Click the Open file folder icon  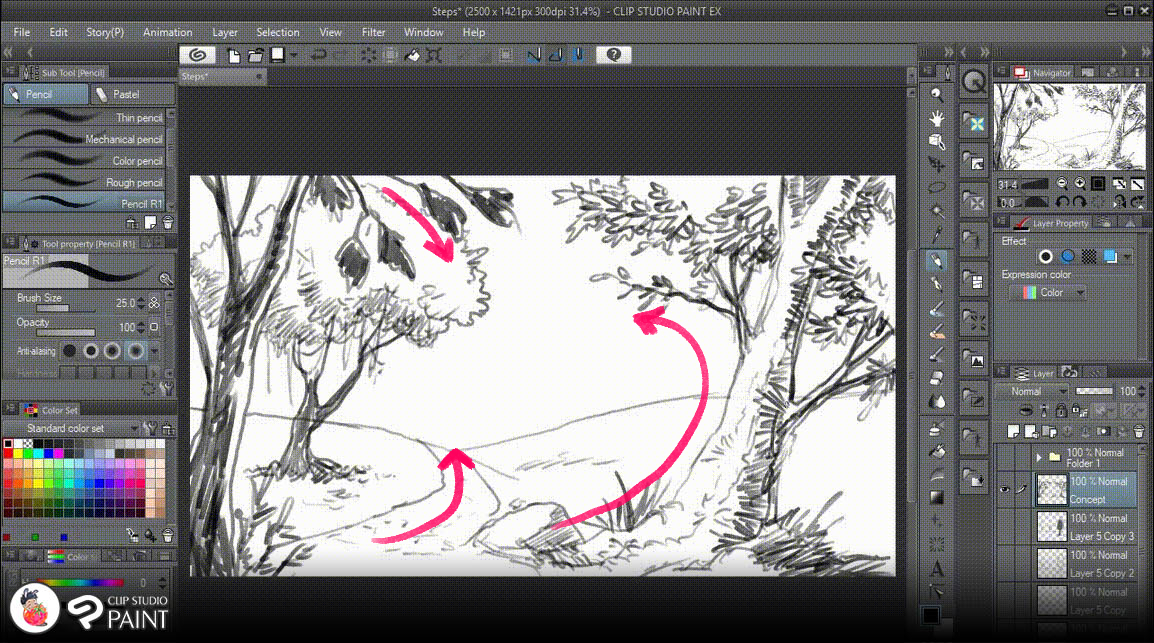click(255, 55)
